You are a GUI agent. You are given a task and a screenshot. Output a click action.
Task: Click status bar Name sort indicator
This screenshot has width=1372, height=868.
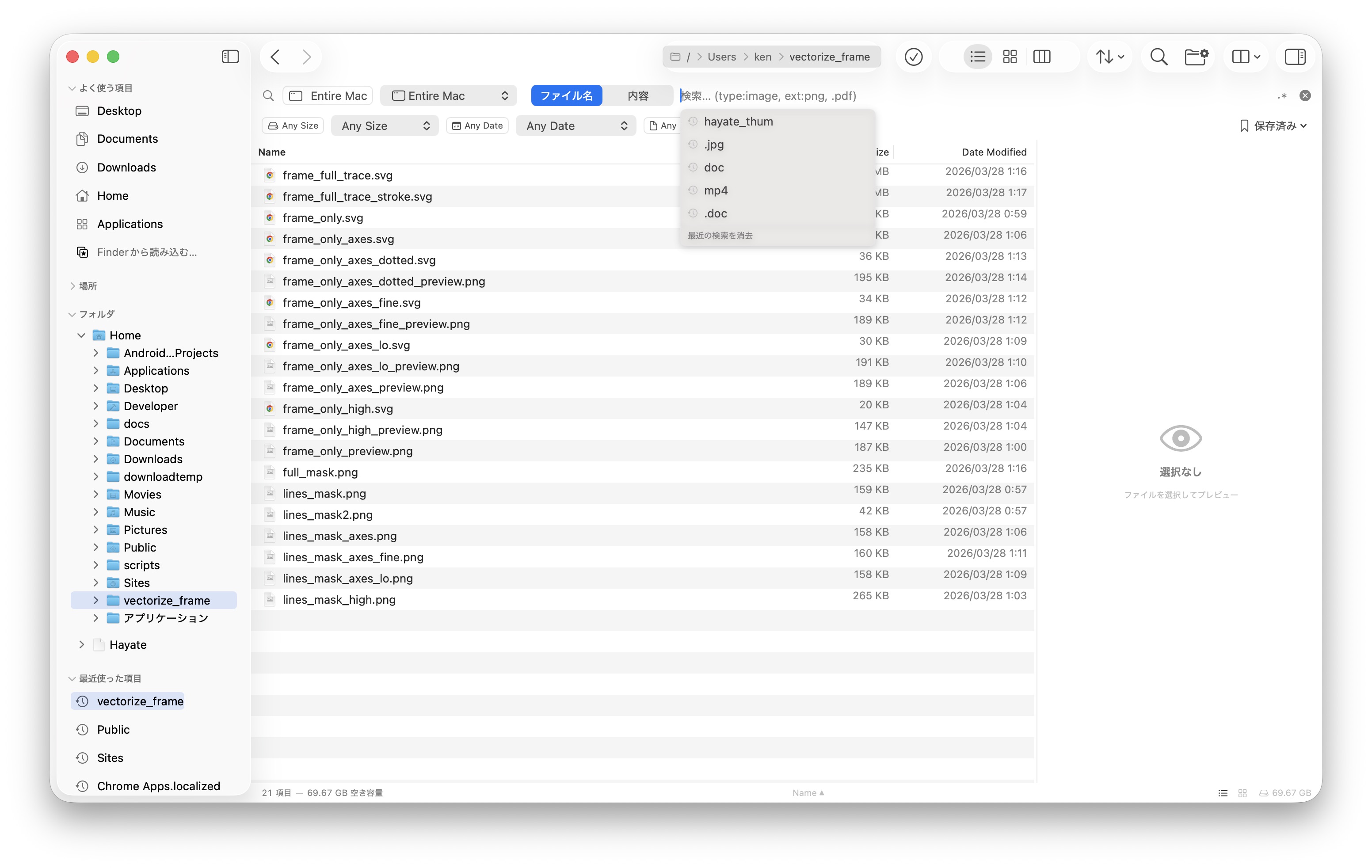[x=808, y=792]
